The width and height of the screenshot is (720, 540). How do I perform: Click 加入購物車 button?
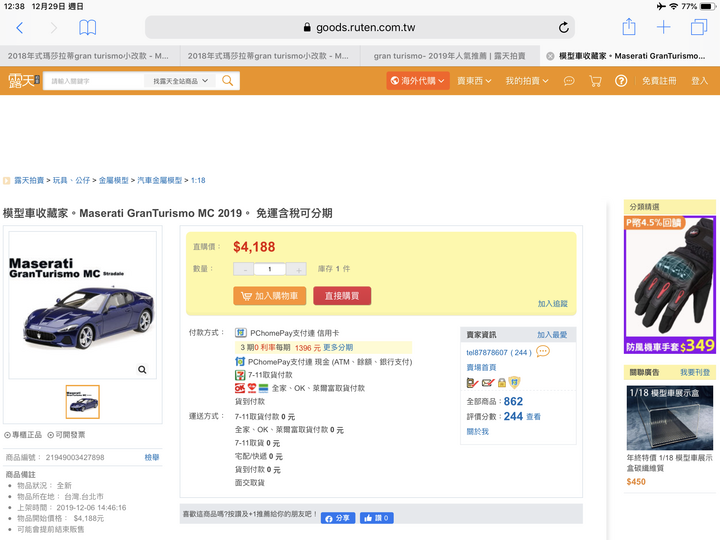pos(270,296)
